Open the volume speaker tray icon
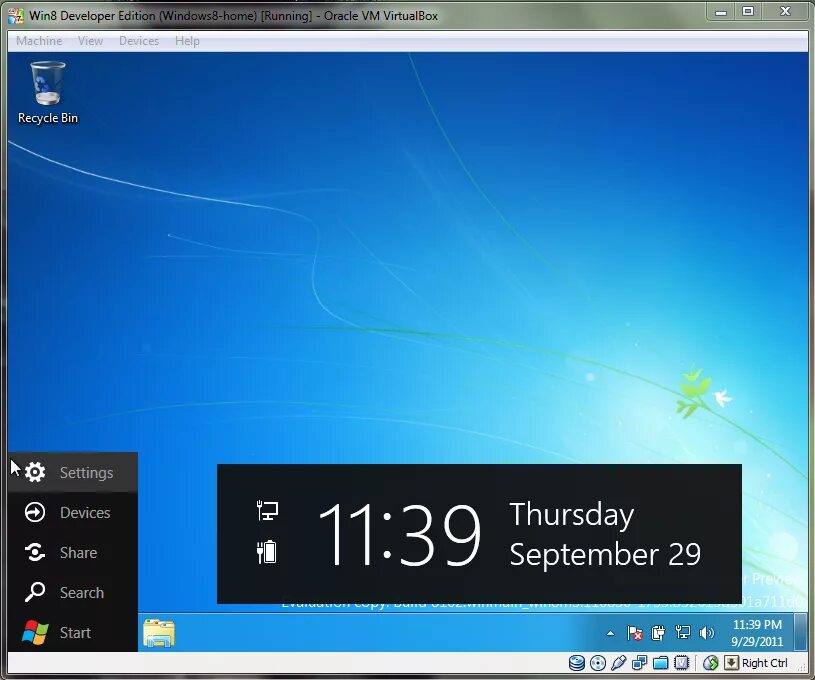The height and width of the screenshot is (680, 815). pos(706,633)
